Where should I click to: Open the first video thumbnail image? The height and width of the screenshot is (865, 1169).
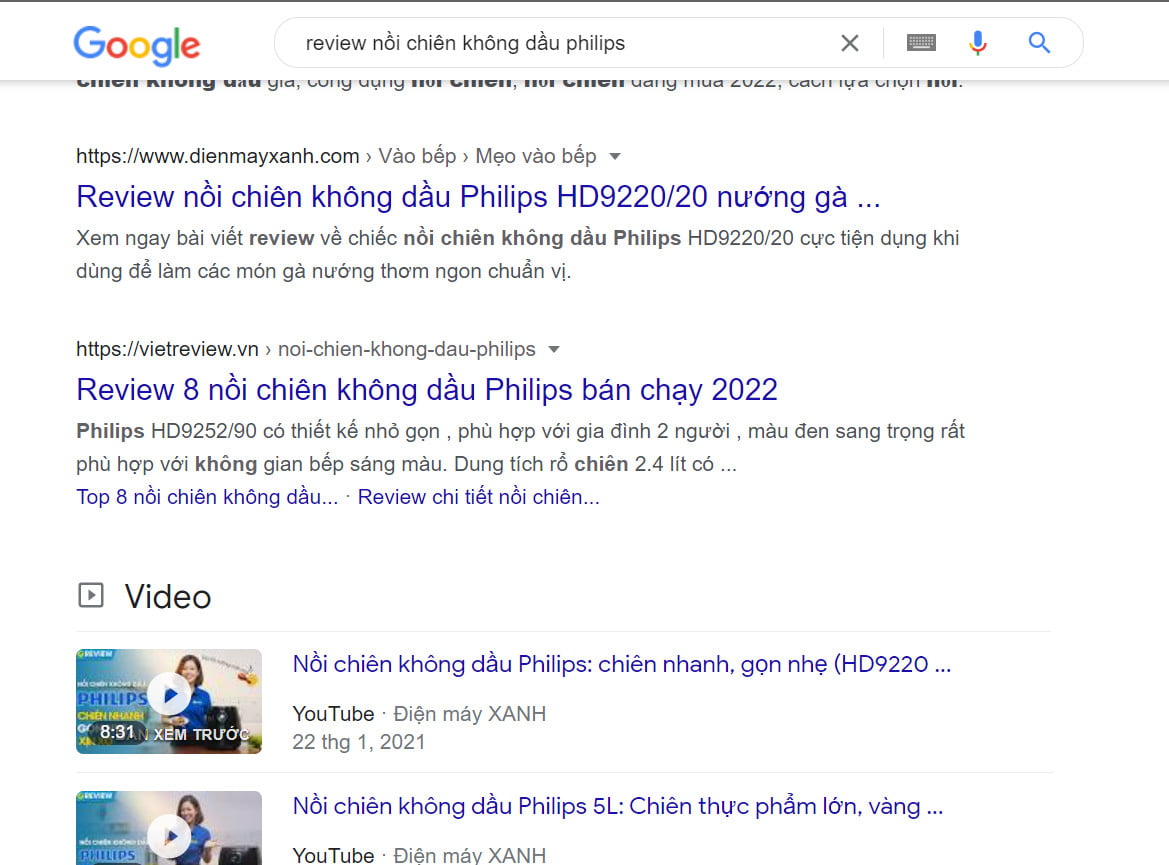169,701
